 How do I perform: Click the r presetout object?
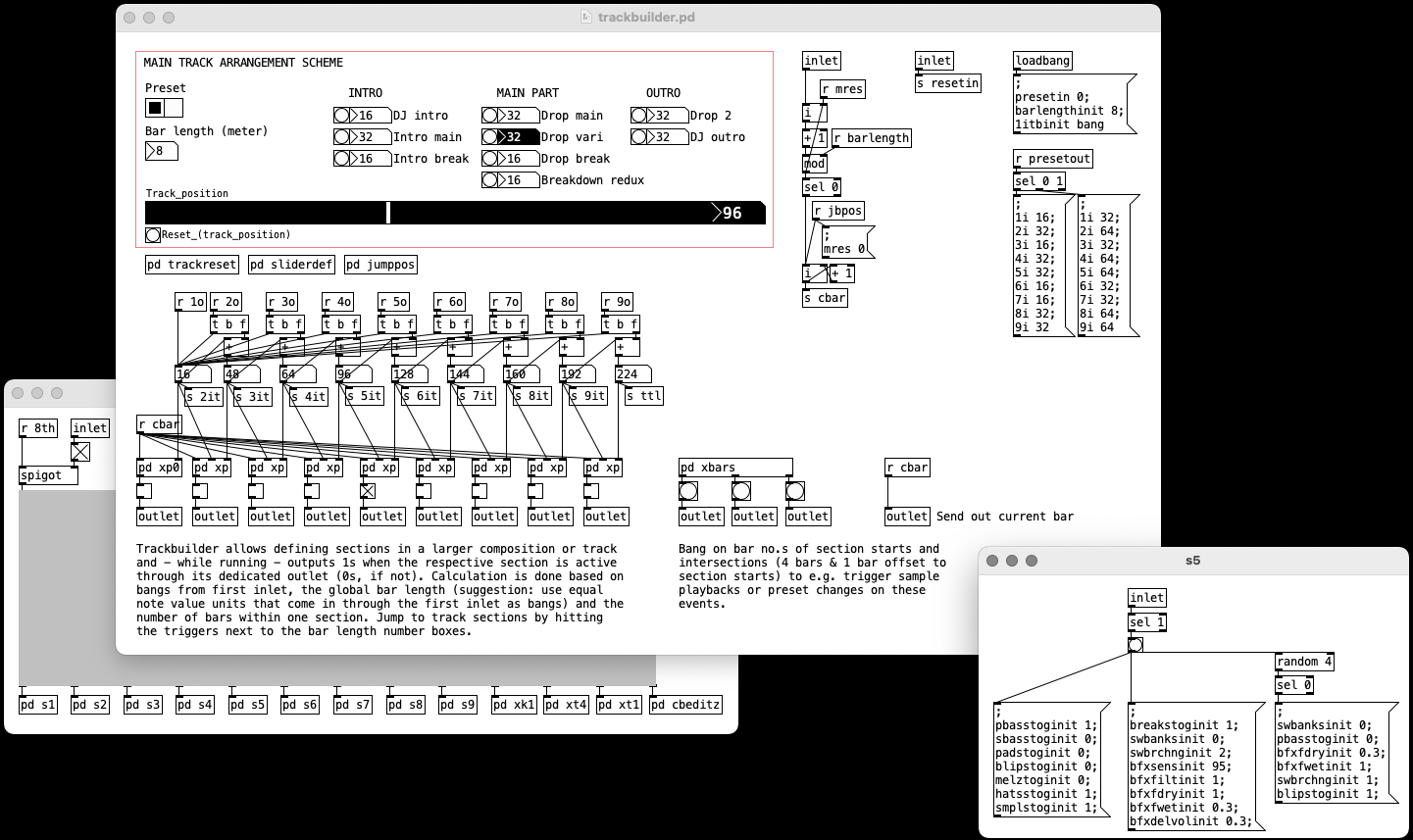point(1053,159)
